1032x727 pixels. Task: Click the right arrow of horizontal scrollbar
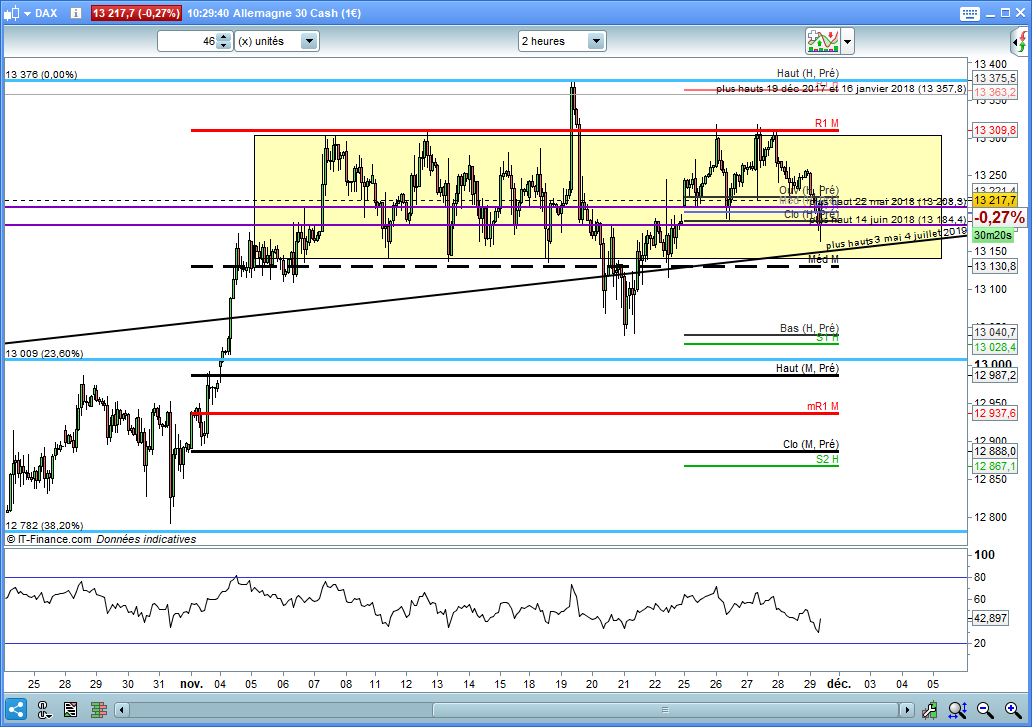907,710
